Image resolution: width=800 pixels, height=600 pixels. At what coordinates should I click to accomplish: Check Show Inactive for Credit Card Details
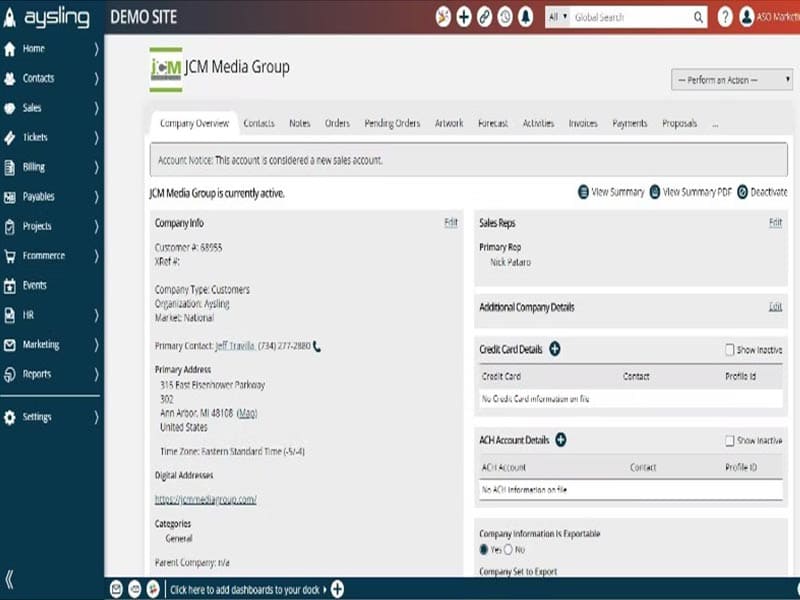pos(730,350)
